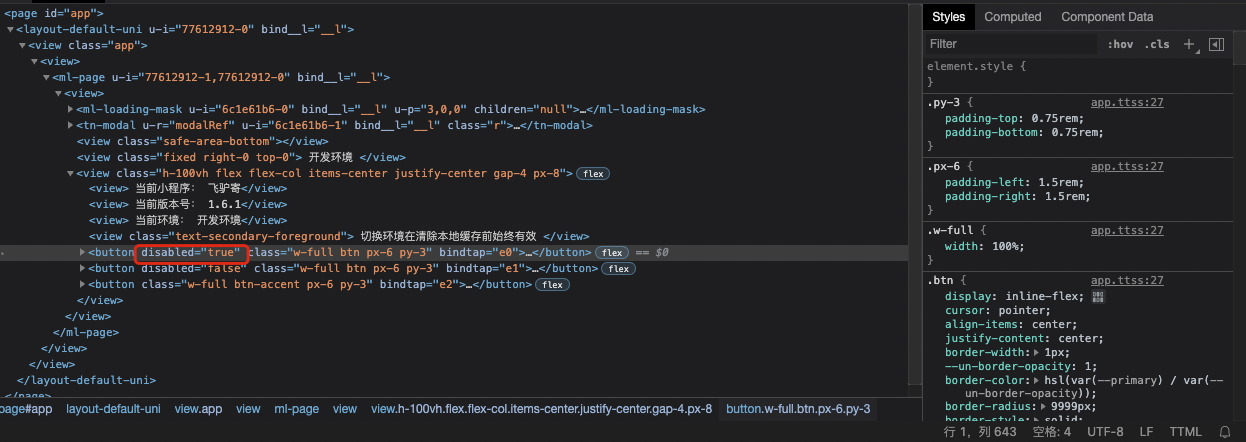Screen dimensions: 1246x442
Task: Toggle the .cls class editor
Action: pos(1158,44)
